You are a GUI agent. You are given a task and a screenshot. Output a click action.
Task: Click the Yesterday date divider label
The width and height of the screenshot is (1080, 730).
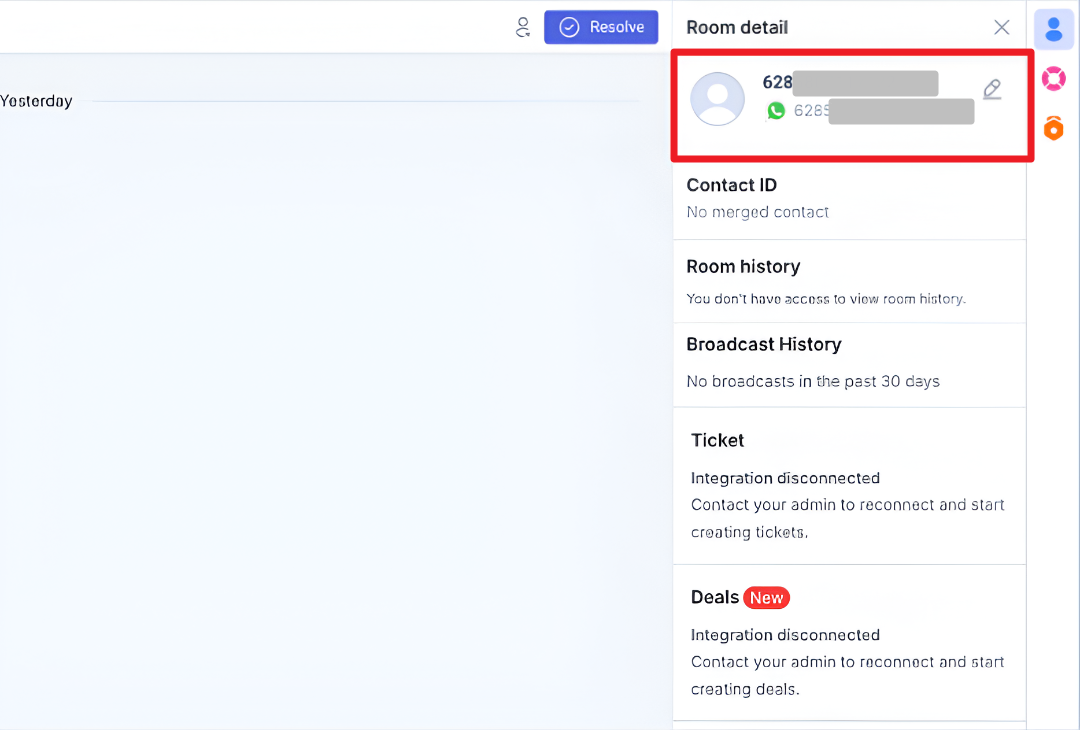(x=36, y=101)
